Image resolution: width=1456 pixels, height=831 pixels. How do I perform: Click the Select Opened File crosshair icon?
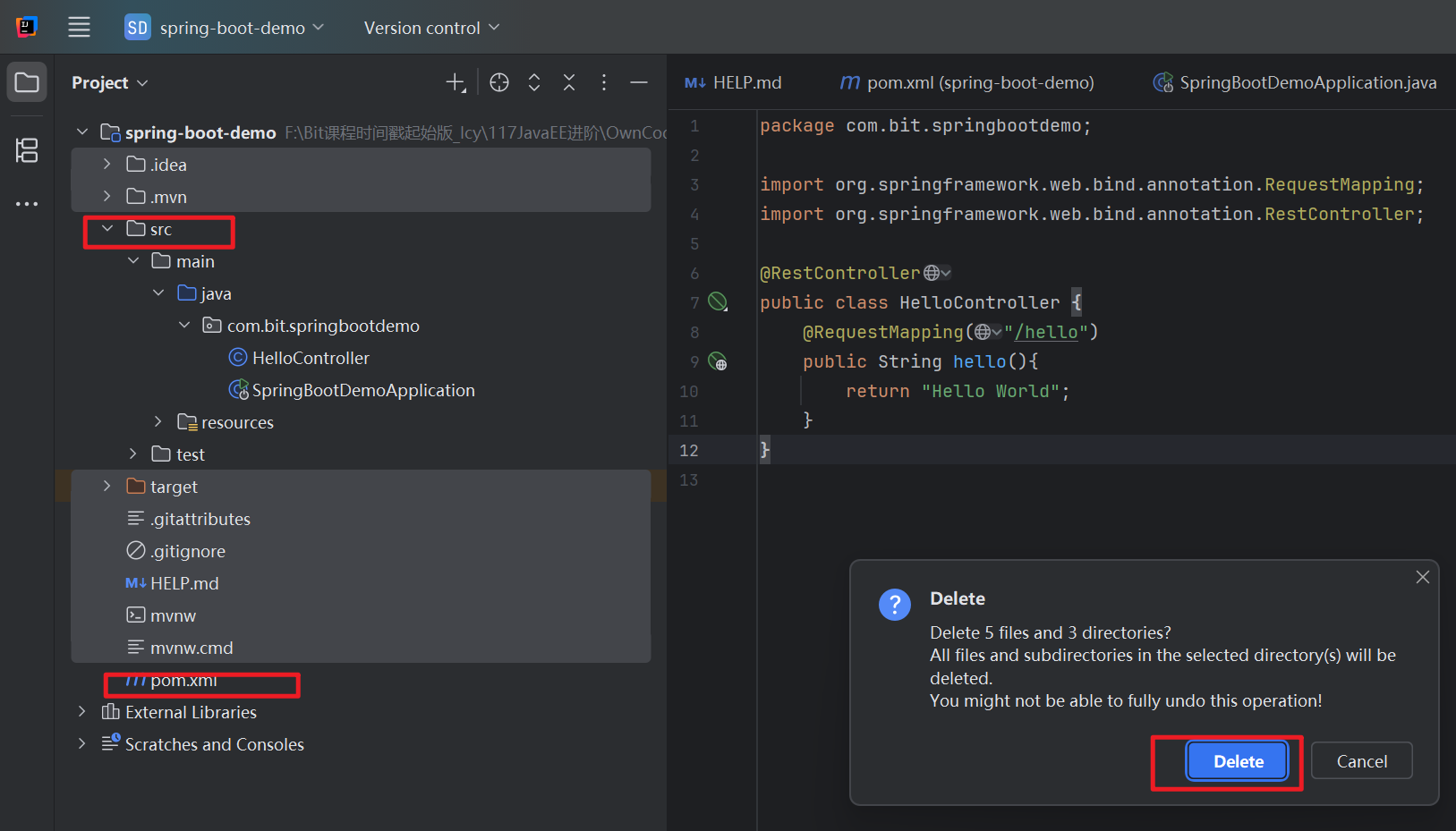click(x=499, y=82)
